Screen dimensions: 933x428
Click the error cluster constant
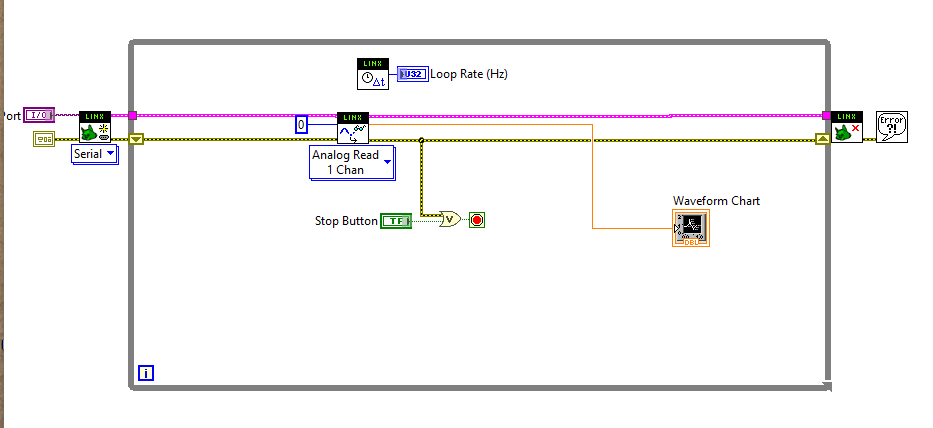coord(44,139)
